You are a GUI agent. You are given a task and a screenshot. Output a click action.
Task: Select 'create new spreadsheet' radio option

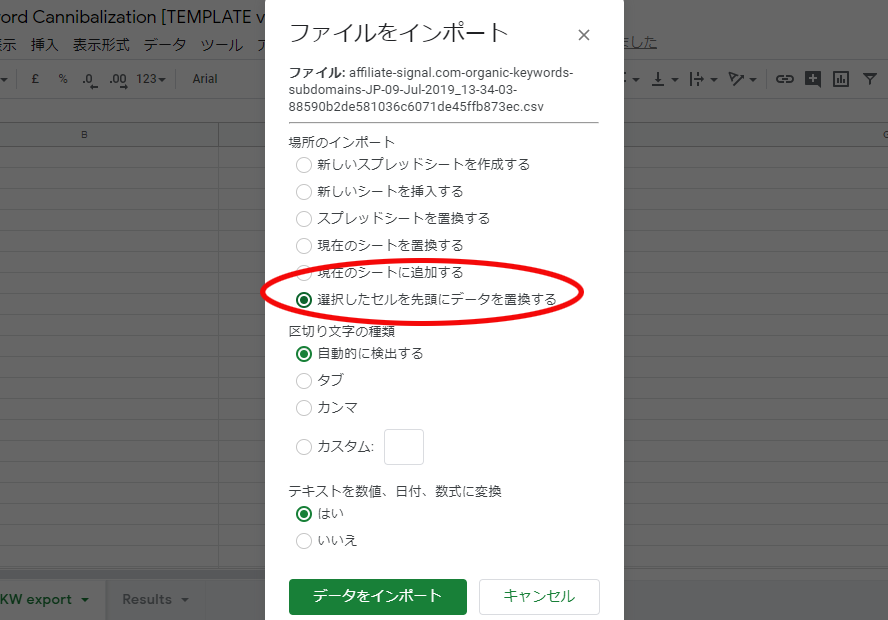pos(304,165)
